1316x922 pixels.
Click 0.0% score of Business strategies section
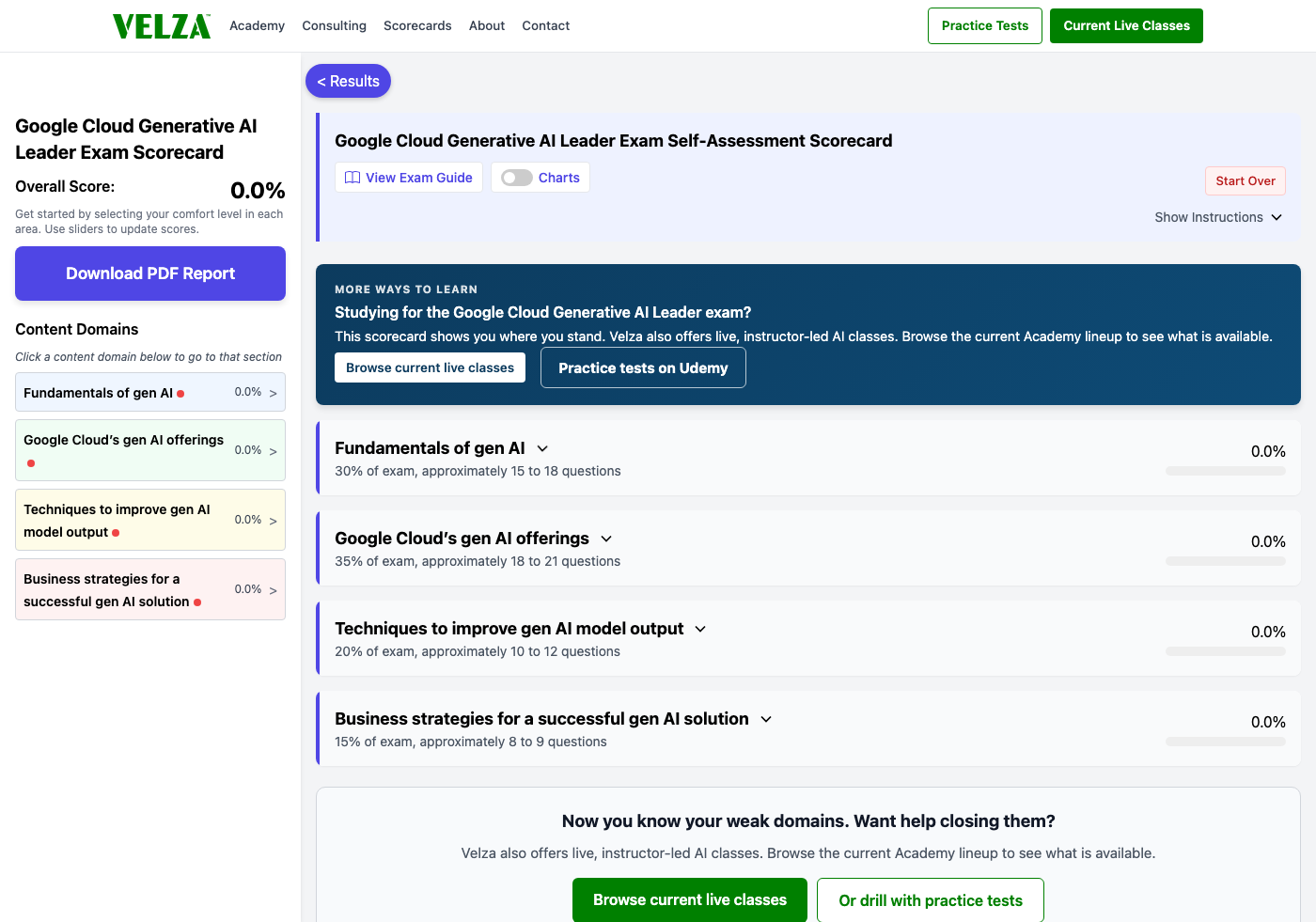coord(1268,722)
